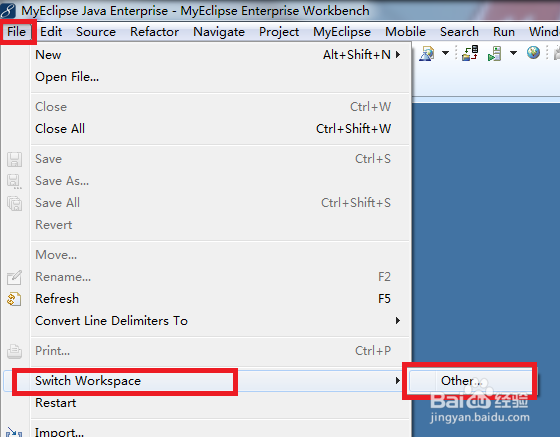Open the Run menu
The width and height of the screenshot is (560, 438).
504,32
